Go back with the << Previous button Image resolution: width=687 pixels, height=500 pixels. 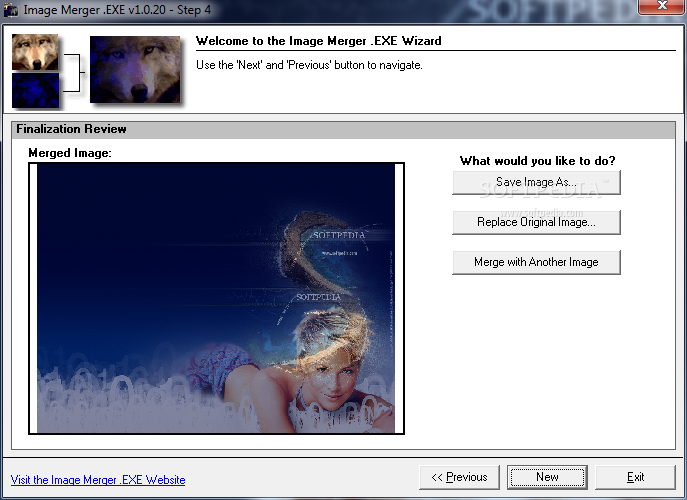[x=459, y=477]
